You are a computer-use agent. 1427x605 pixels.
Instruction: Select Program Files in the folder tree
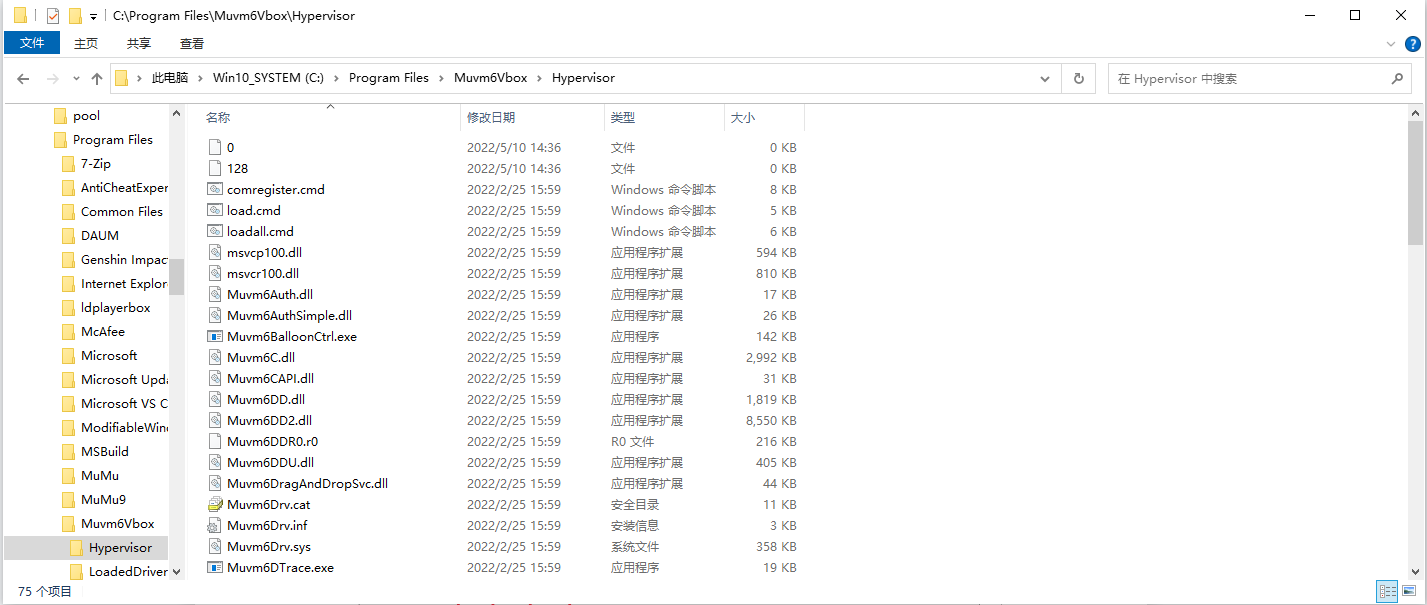coord(113,140)
